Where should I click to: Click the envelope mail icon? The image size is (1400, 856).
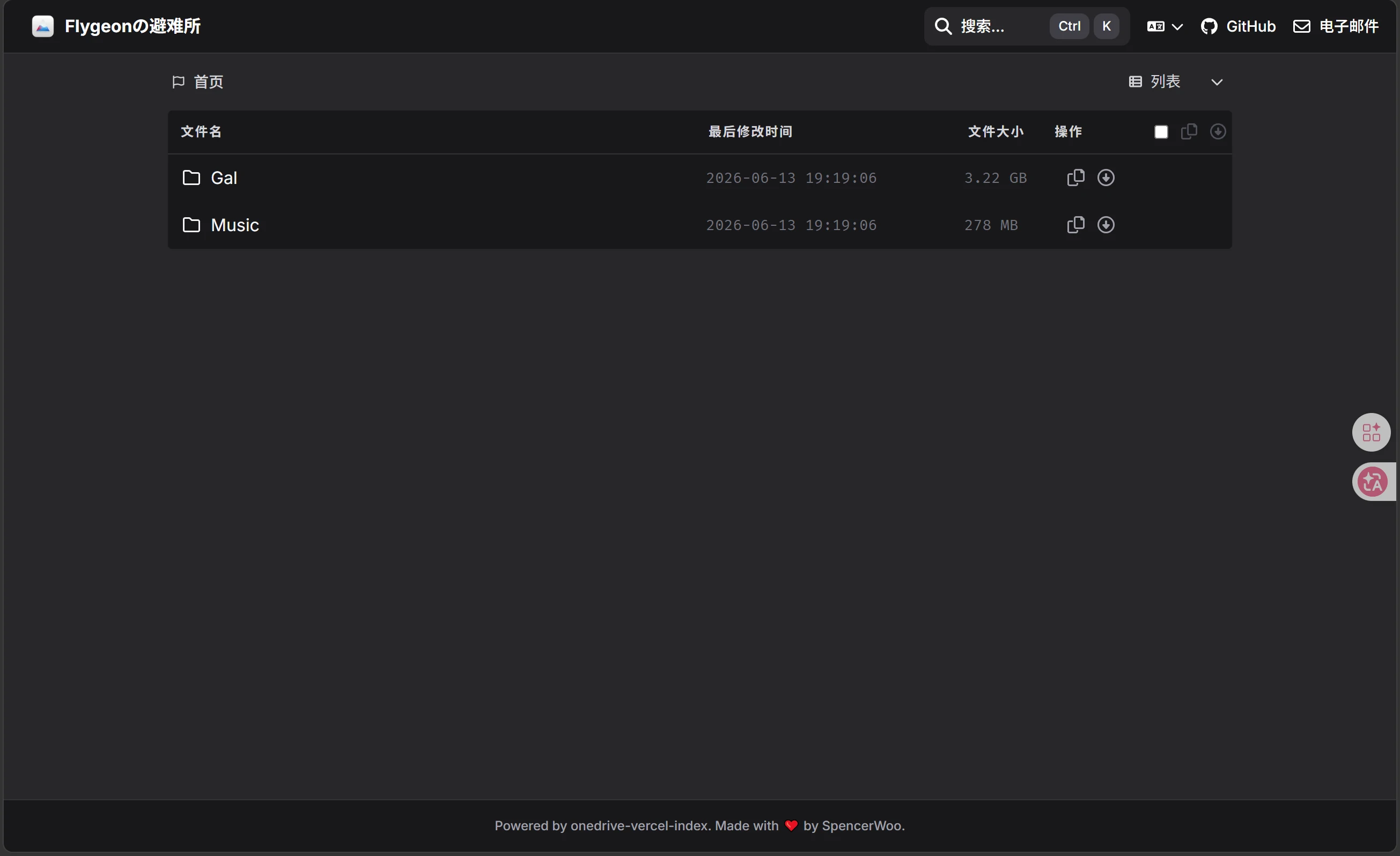tap(1301, 26)
